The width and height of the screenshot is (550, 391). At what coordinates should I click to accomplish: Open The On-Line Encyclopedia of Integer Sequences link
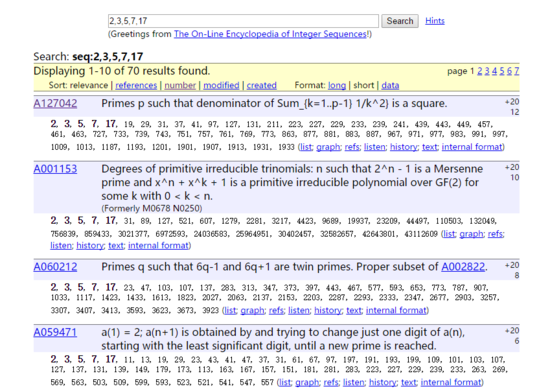[270, 34]
